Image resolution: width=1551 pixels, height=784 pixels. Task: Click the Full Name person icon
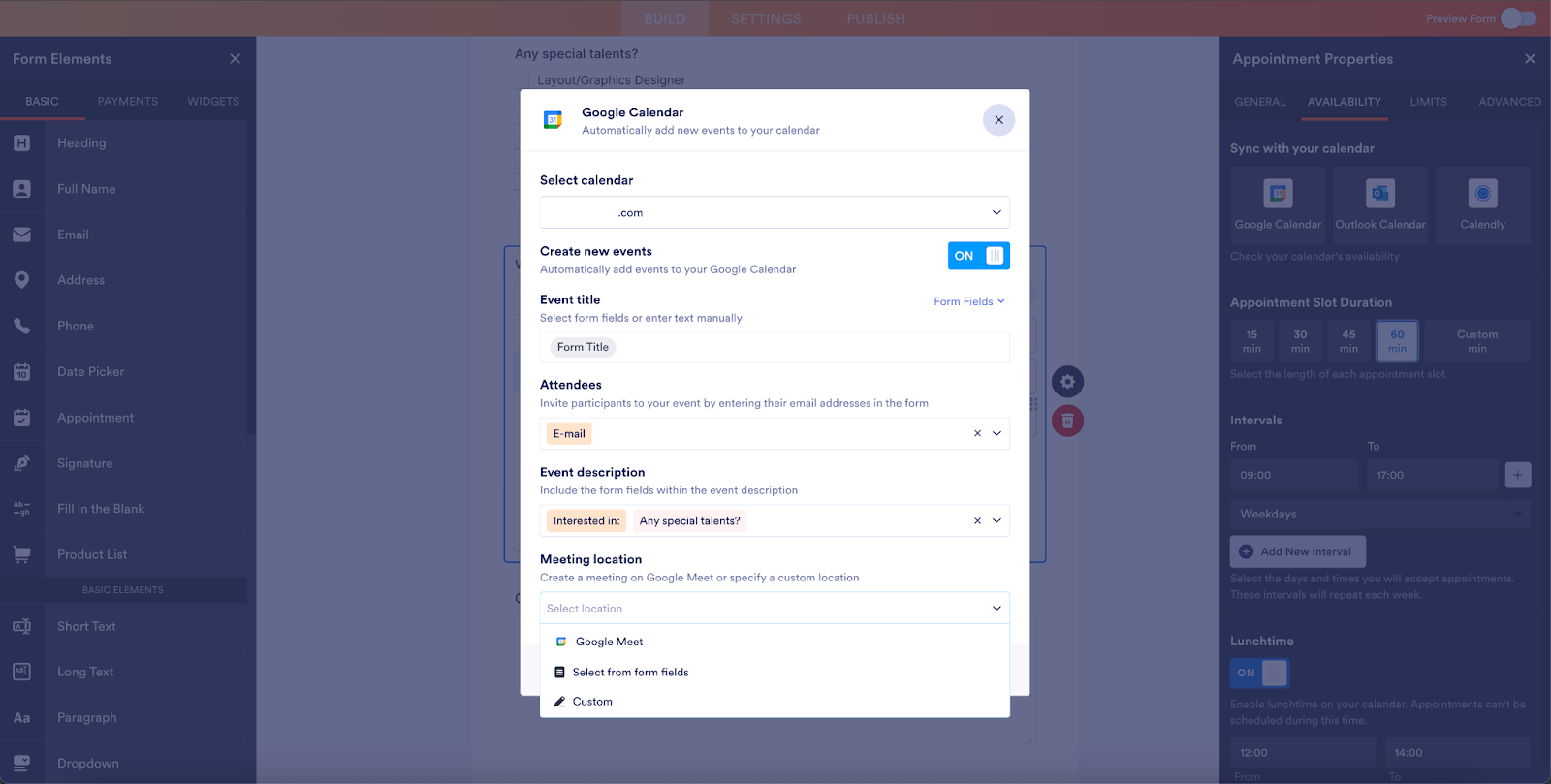(x=22, y=189)
